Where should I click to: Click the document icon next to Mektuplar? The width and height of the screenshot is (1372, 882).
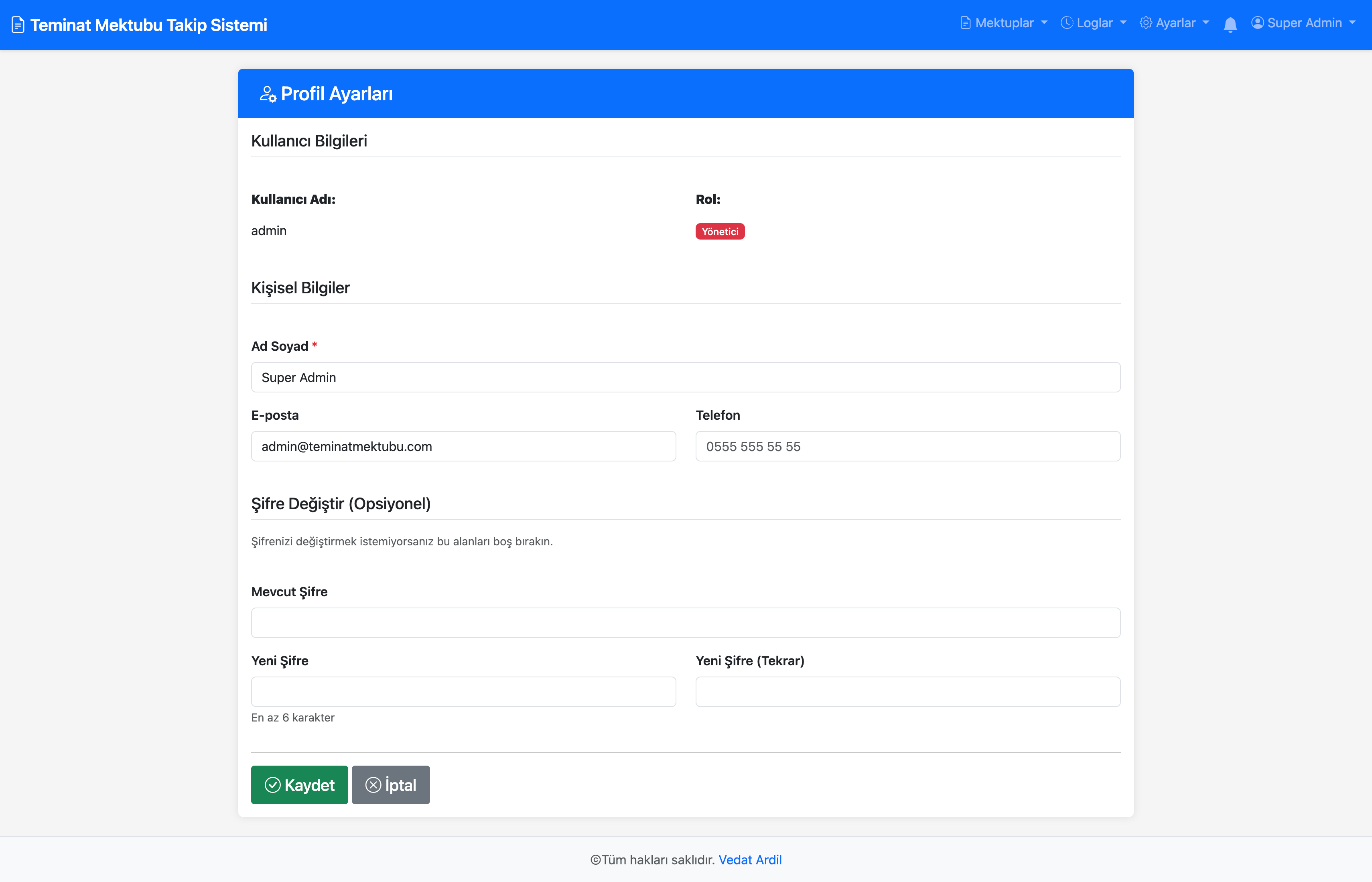click(x=966, y=23)
